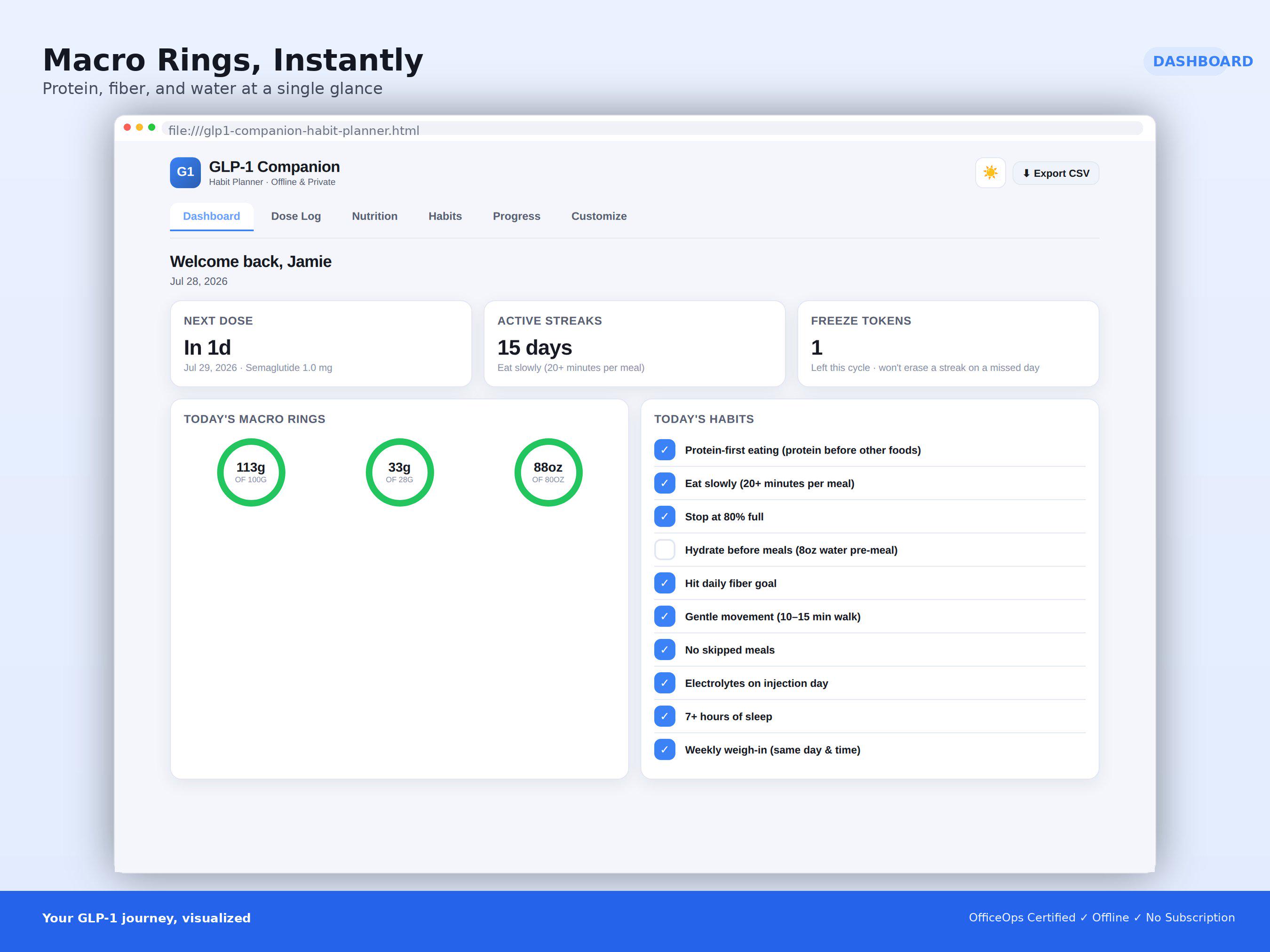Click the 88oz water macro ring
Viewport: 1270px width, 952px height.
click(548, 472)
